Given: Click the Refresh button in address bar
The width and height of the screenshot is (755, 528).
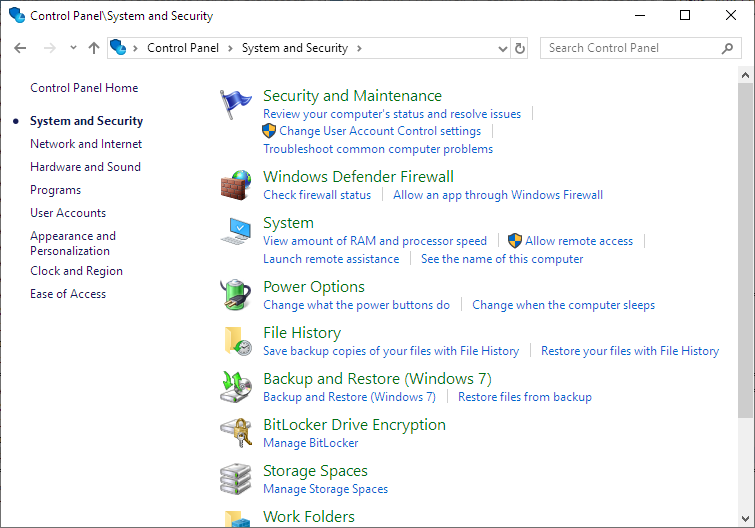Looking at the screenshot, I should coord(520,48).
